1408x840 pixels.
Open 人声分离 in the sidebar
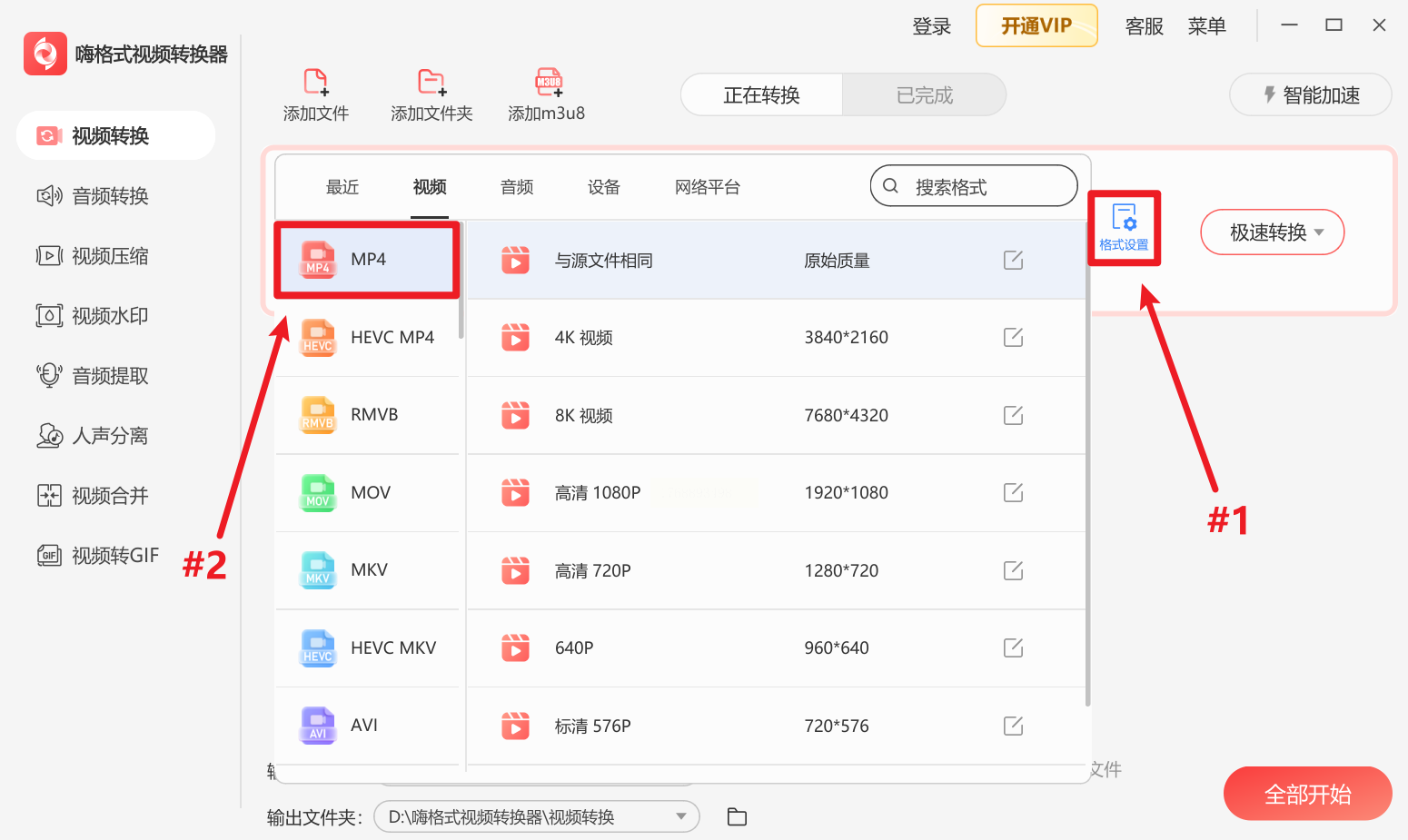[109, 436]
